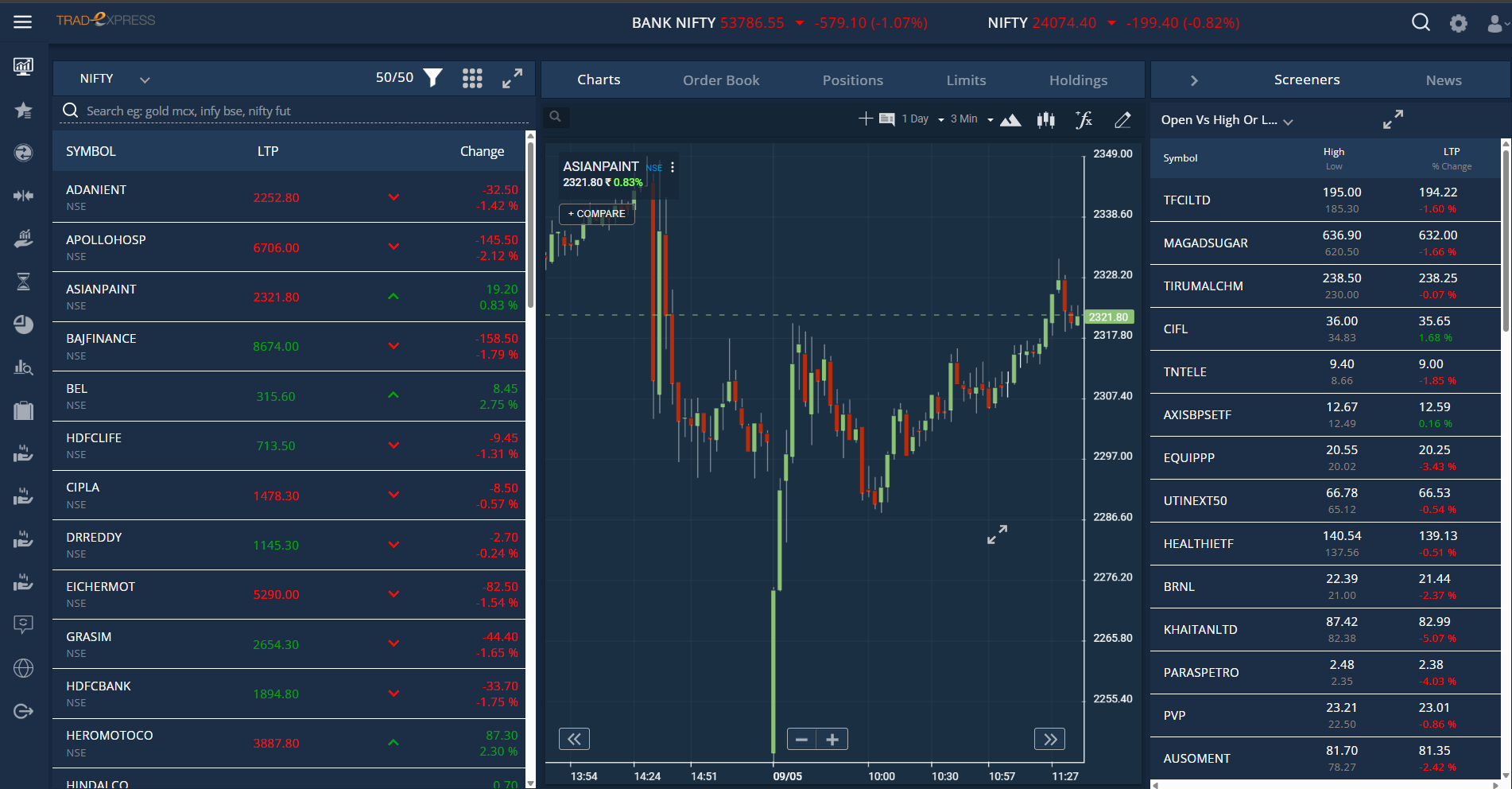Image resolution: width=1512 pixels, height=789 pixels.
Task: Switch to the Order Book tab
Action: click(x=721, y=80)
